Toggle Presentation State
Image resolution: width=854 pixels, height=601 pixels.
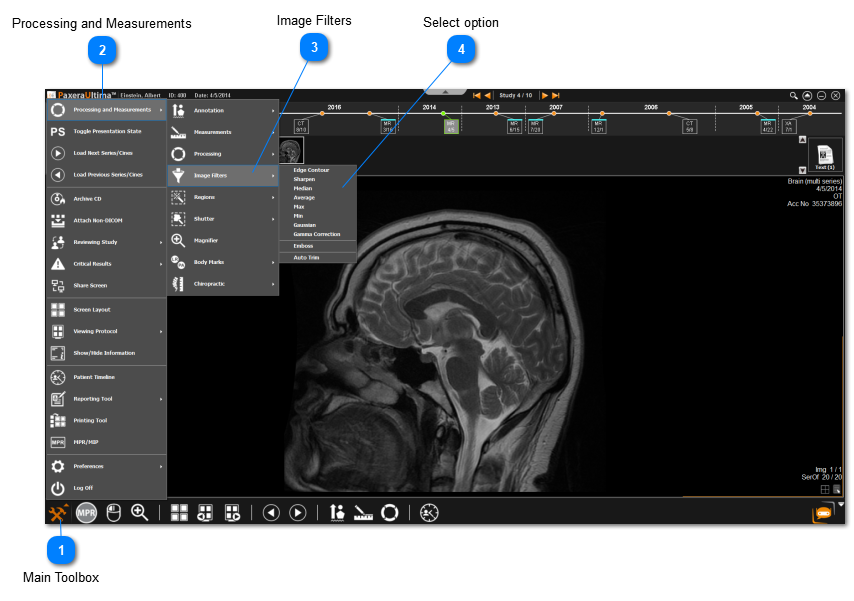[x=105, y=132]
